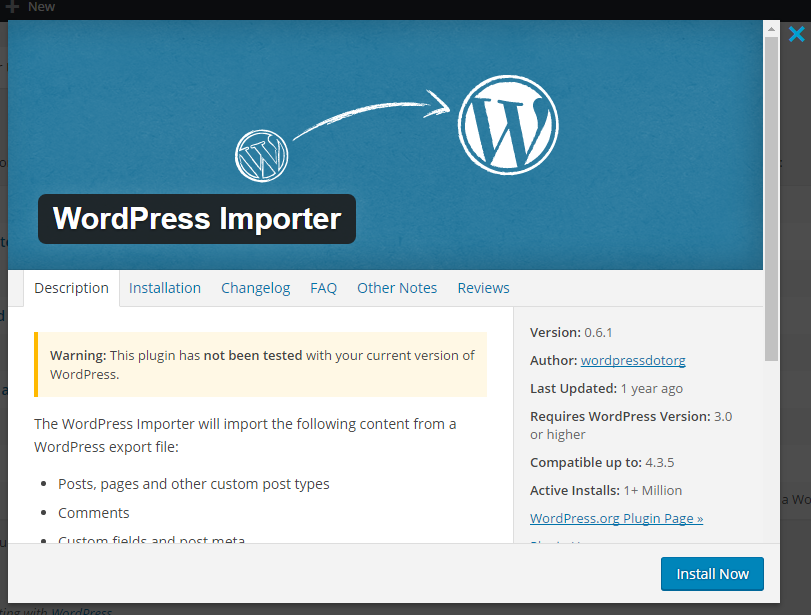This screenshot has width=811, height=615.
Task: Click the small sketched WordPress logo
Action: click(x=262, y=156)
